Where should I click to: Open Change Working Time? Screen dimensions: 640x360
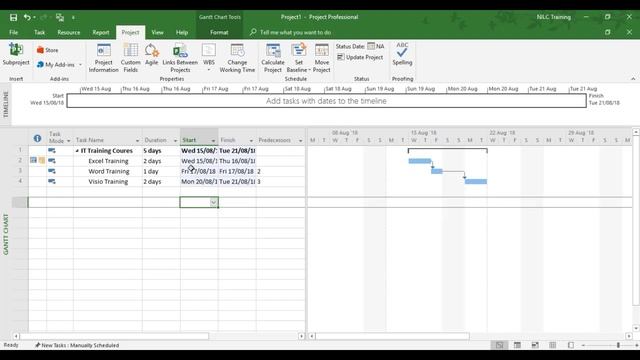pyautogui.click(x=237, y=58)
